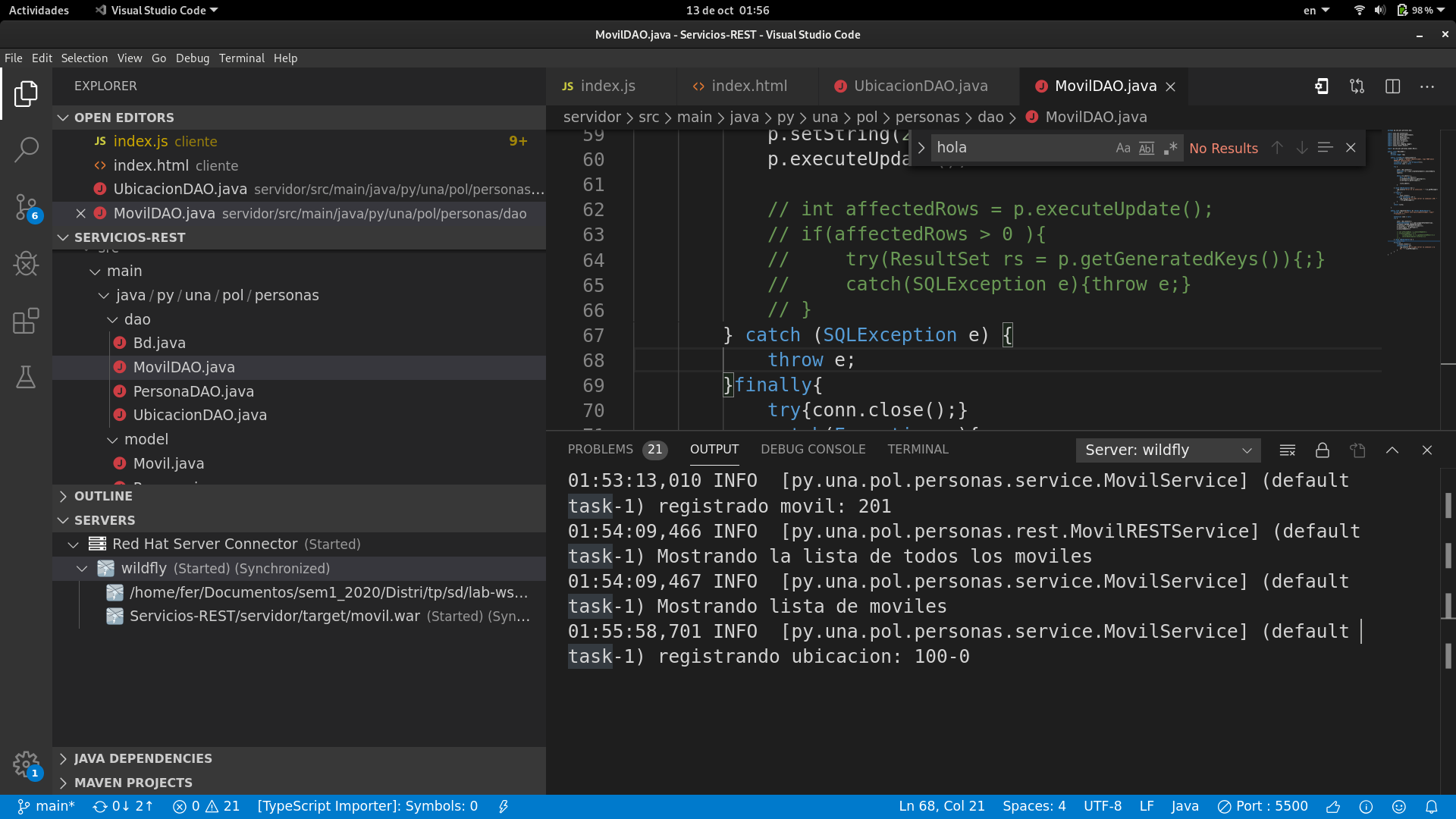Toggle Use Regular Expression in find widget

[x=1170, y=149]
